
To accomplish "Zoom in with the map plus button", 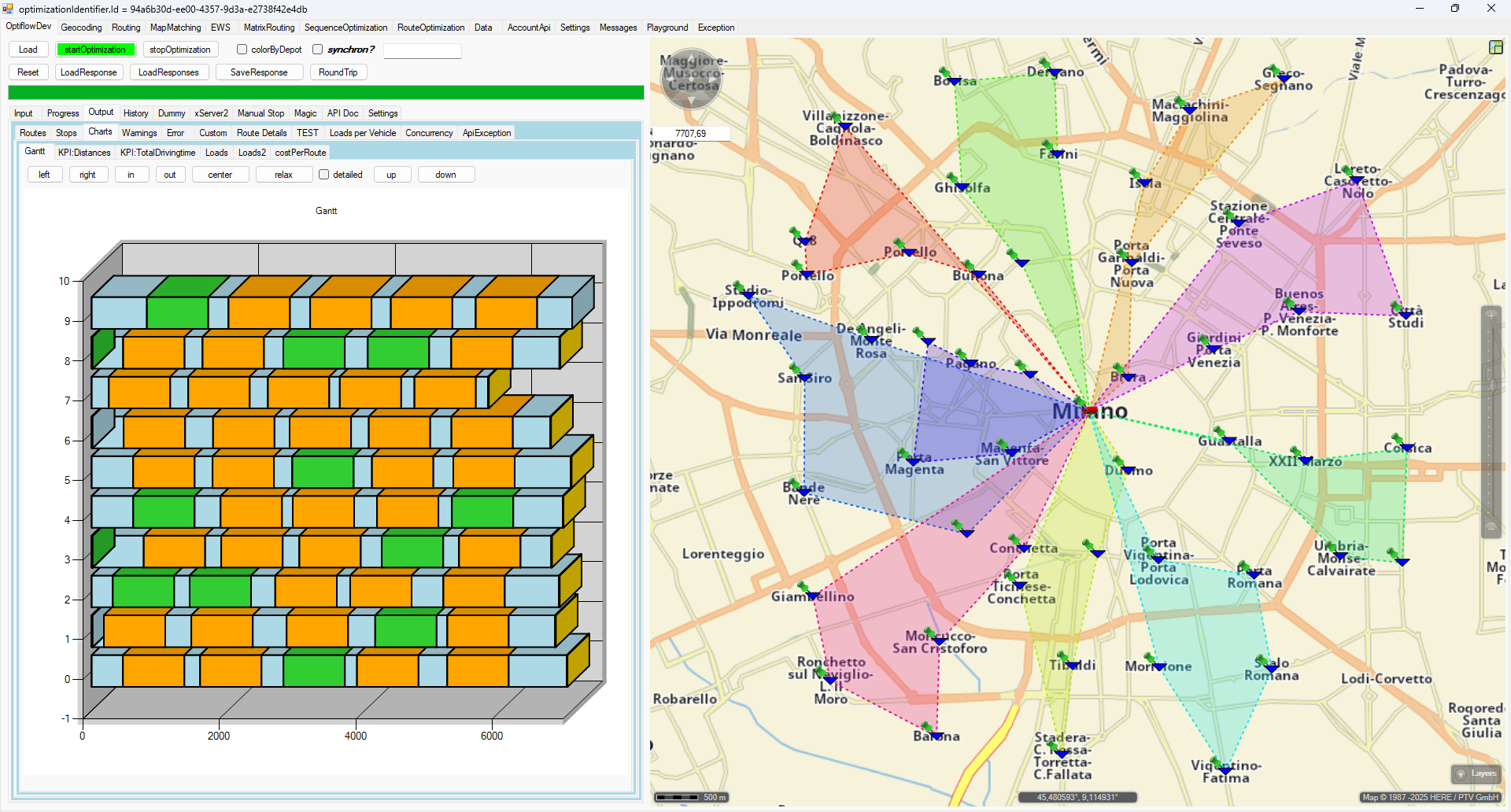I will (x=1491, y=316).
